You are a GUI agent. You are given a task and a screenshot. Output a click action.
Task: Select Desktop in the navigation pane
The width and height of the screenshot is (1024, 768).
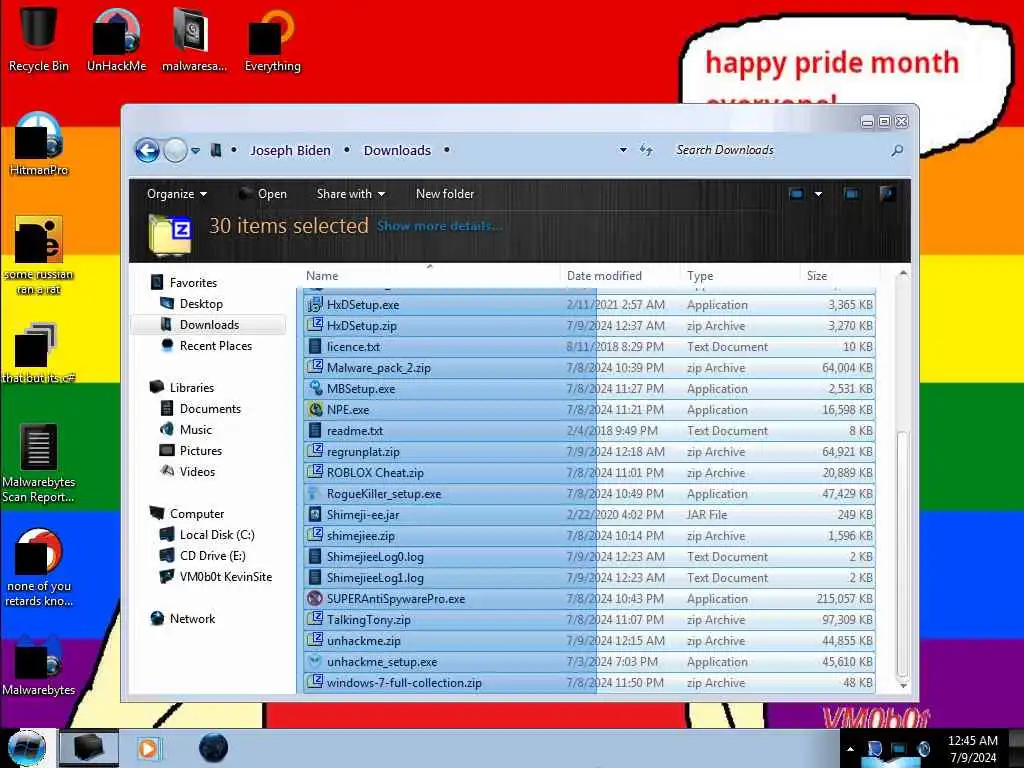(x=201, y=304)
